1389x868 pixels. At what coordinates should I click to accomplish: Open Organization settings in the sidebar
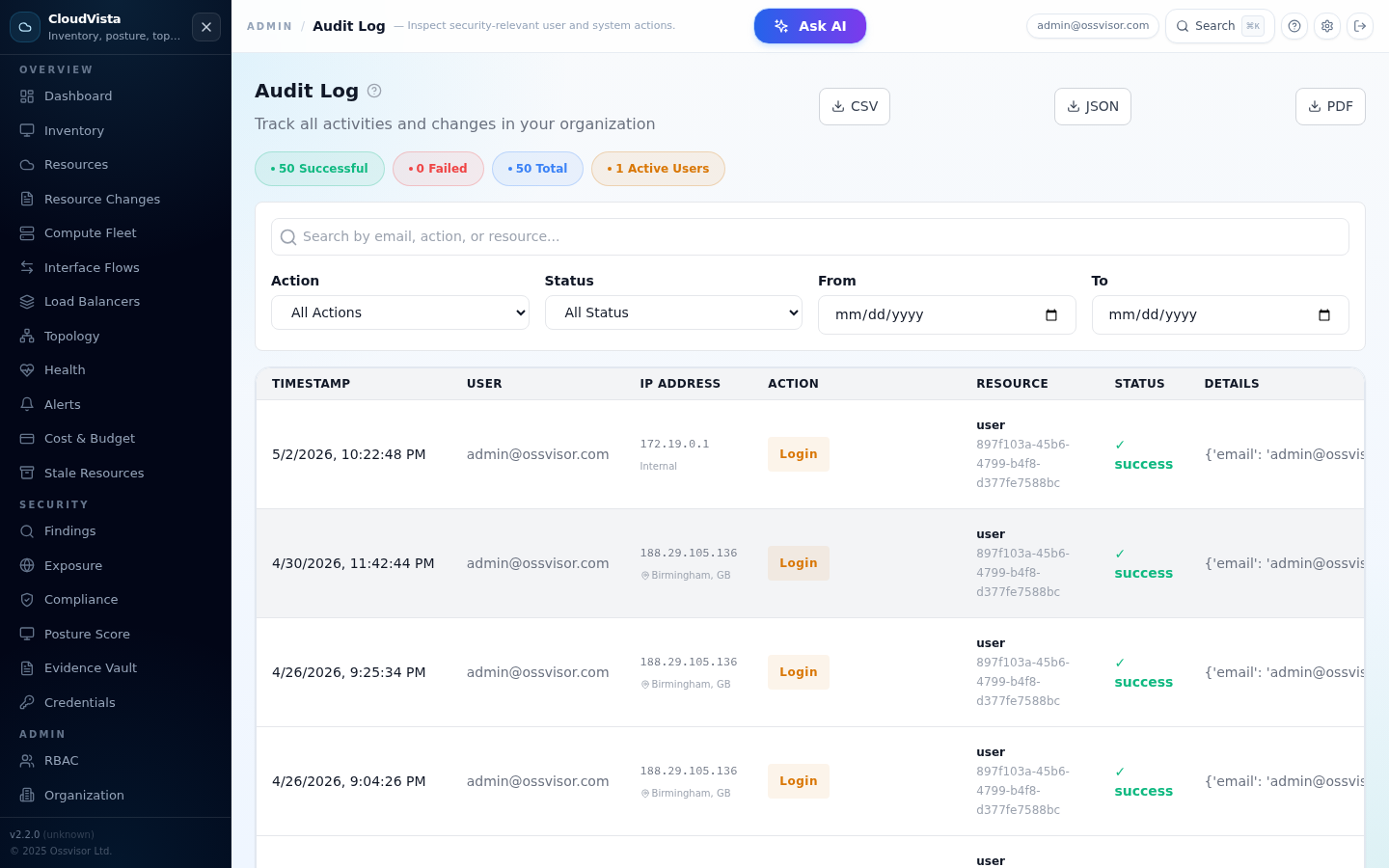pyautogui.click(x=116, y=795)
